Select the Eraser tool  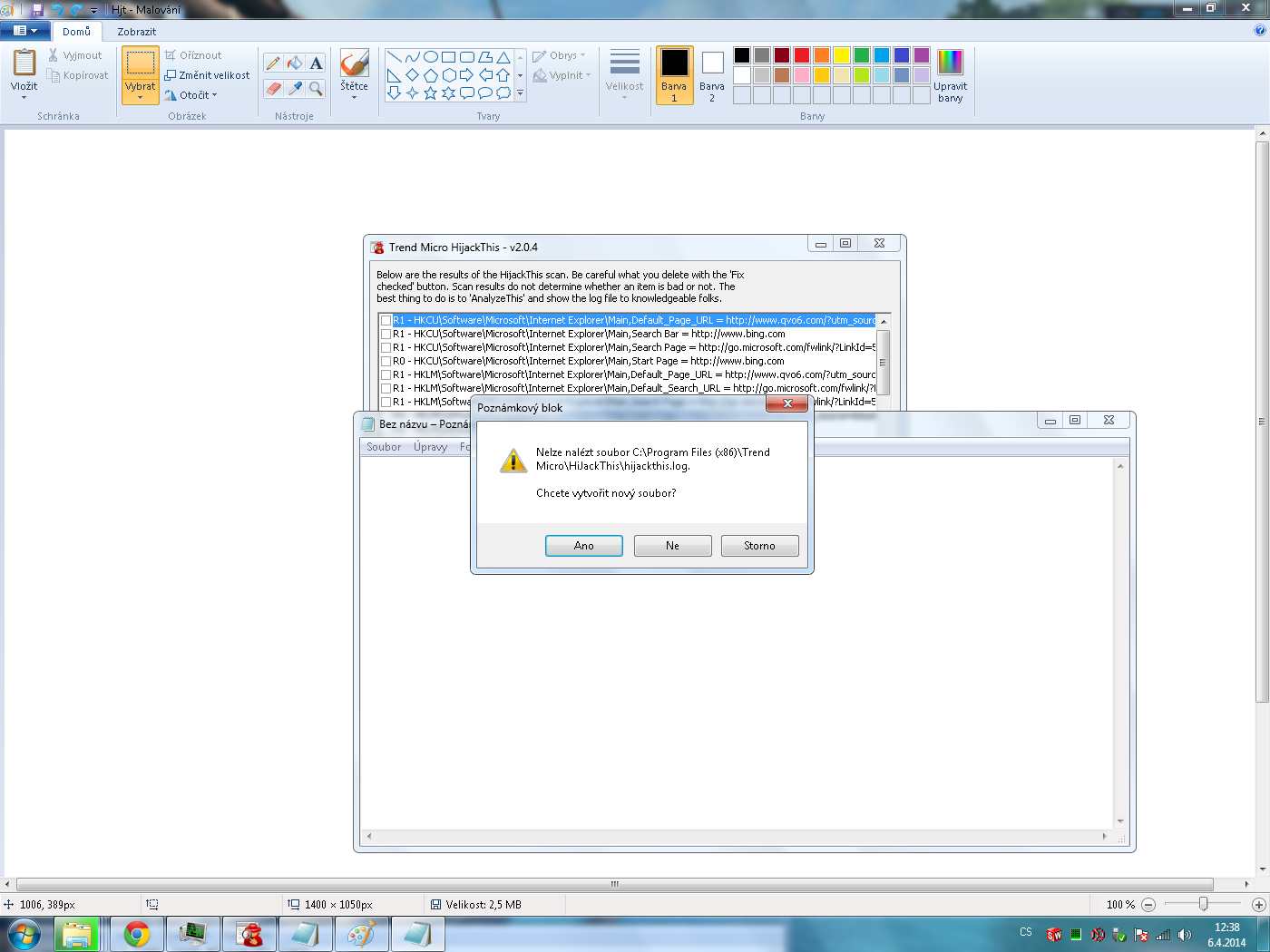[x=273, y=88]
